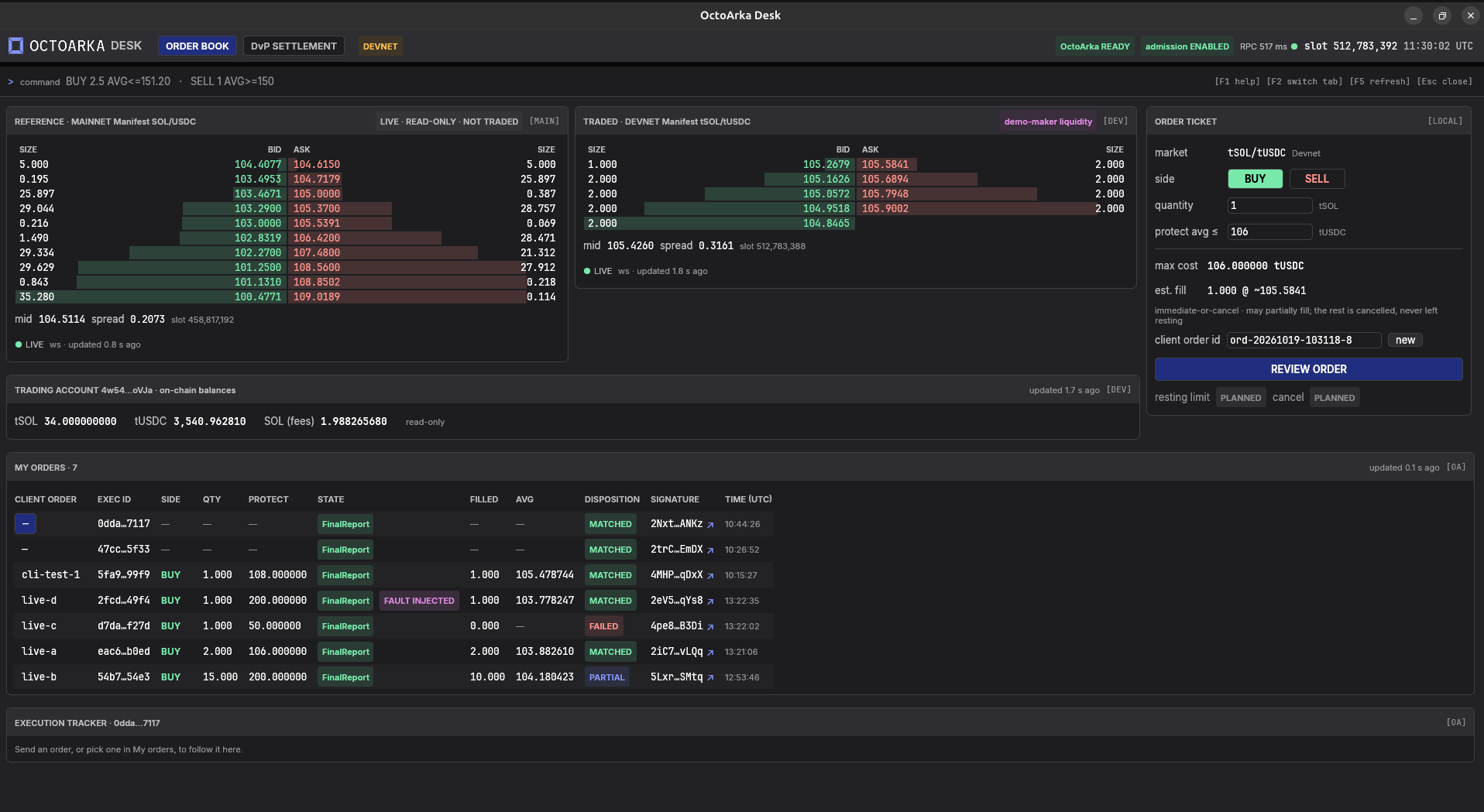Click the protect avg input field
This screenshot has height=812, width=1484.
(1270, 232)
